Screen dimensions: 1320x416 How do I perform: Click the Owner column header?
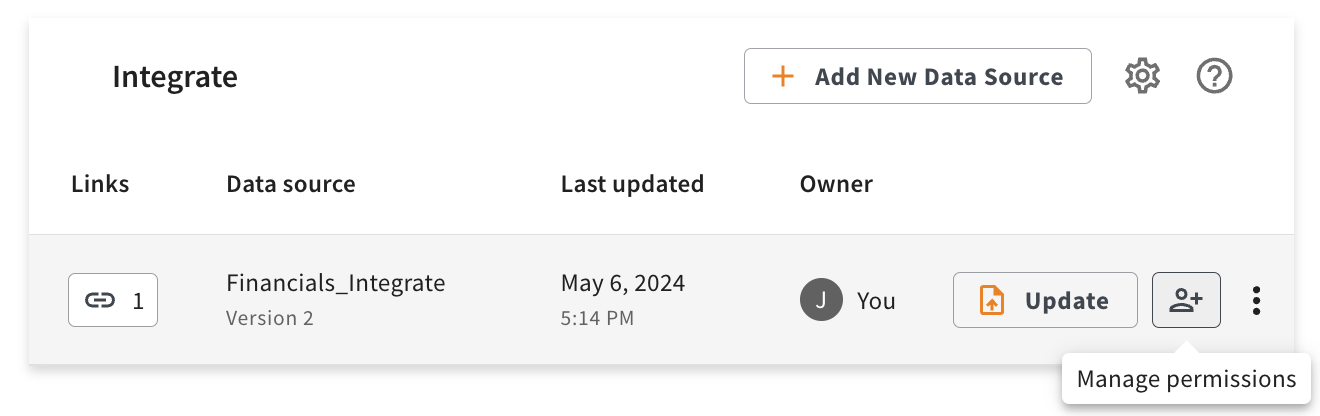[x=836, y=184]
